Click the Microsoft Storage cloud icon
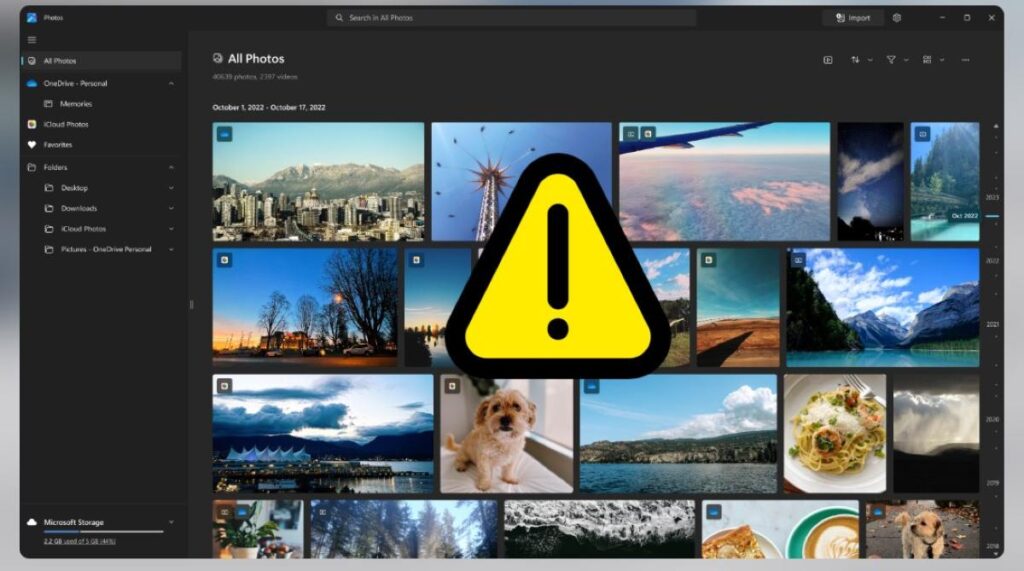This screenshot has width=1024, height=571. [x=31, y=522]
